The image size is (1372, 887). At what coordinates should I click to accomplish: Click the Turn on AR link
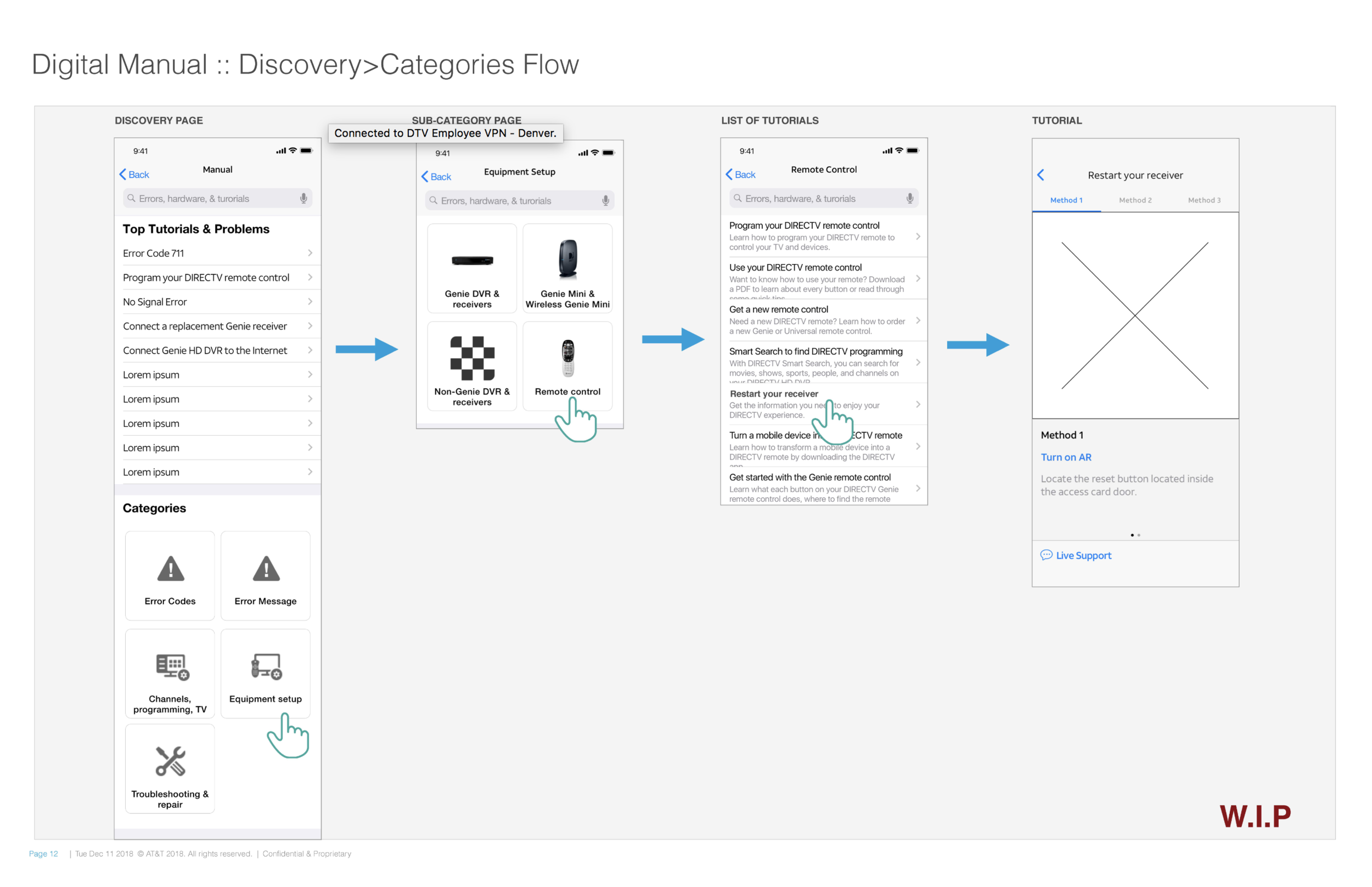tap(1066, 457)
